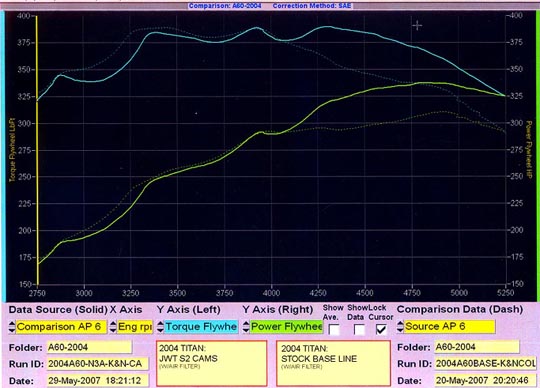This screenshot has width=540, height=388.
Task: Select the Eng rpm X axis field
Action: pos(135,327)
